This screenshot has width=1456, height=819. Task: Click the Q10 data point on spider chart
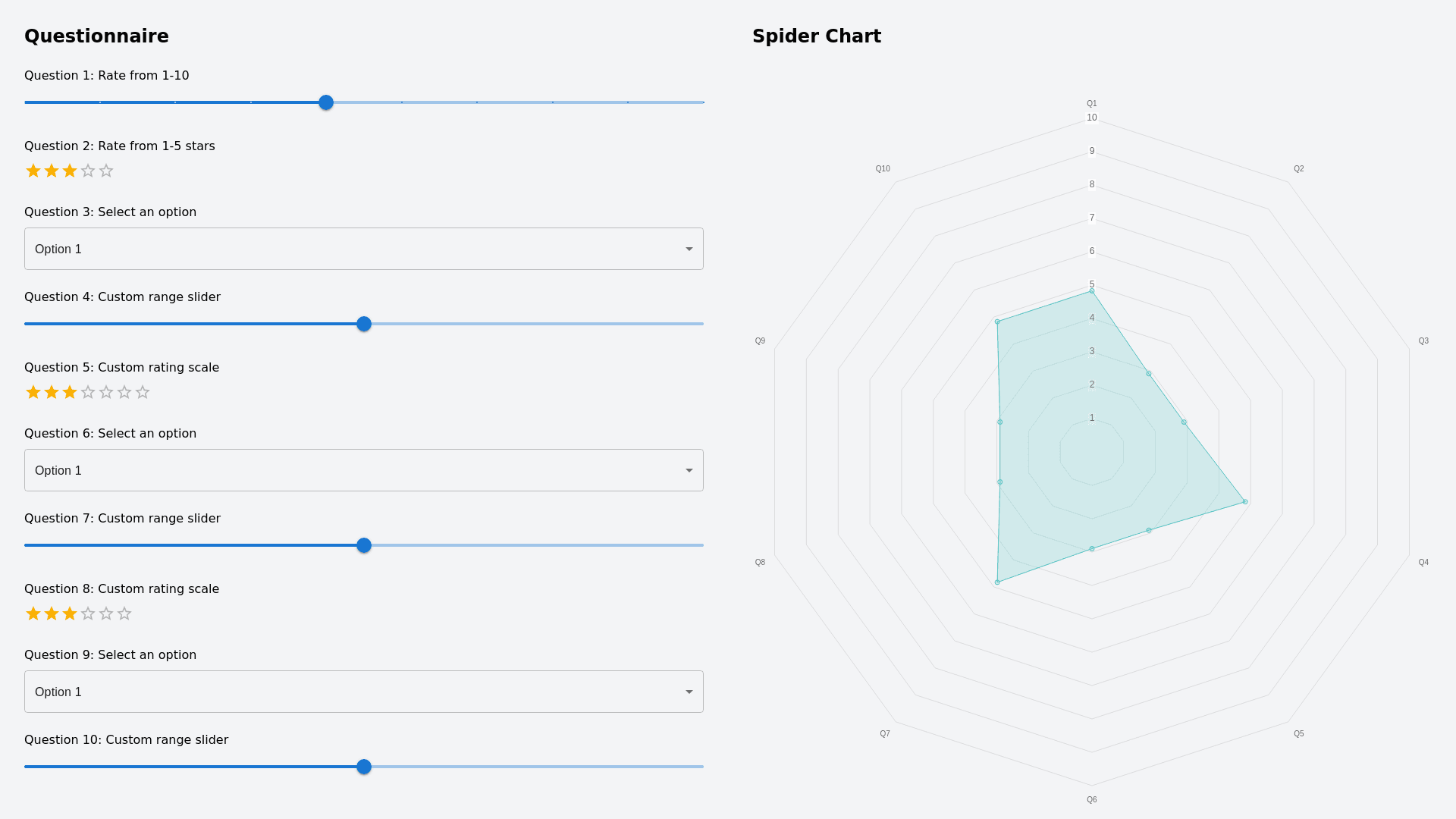pos(997,322)
